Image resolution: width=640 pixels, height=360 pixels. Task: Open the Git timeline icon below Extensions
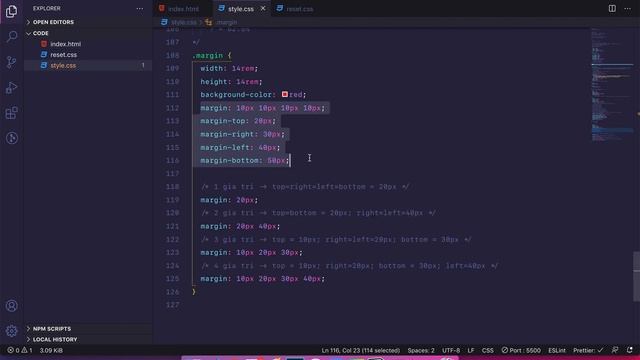11,138
